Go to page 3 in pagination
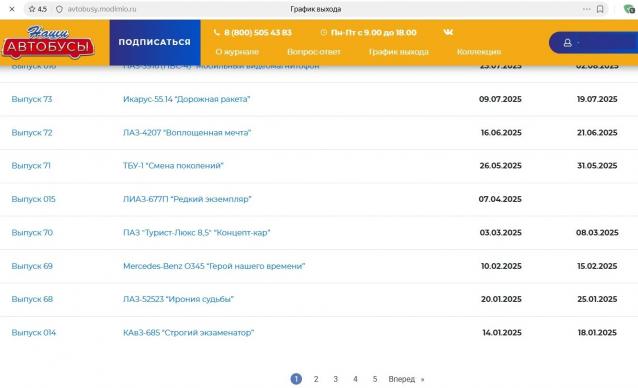Screen dimensions: 638x388 pos(336,379)
